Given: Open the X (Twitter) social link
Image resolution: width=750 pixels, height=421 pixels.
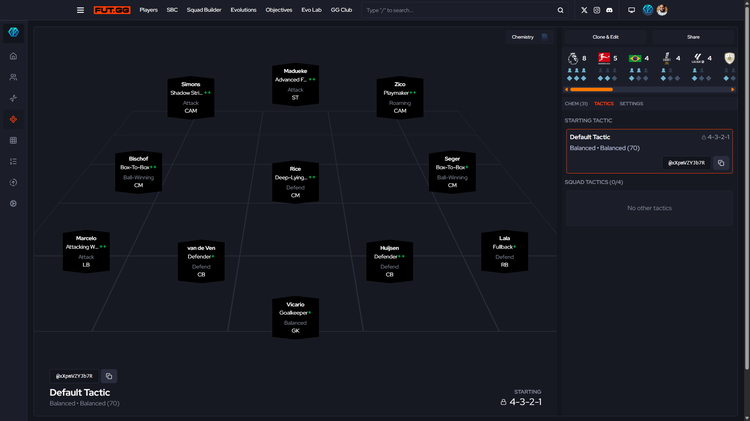Looking at the screenshot, I should click(584, 10).
